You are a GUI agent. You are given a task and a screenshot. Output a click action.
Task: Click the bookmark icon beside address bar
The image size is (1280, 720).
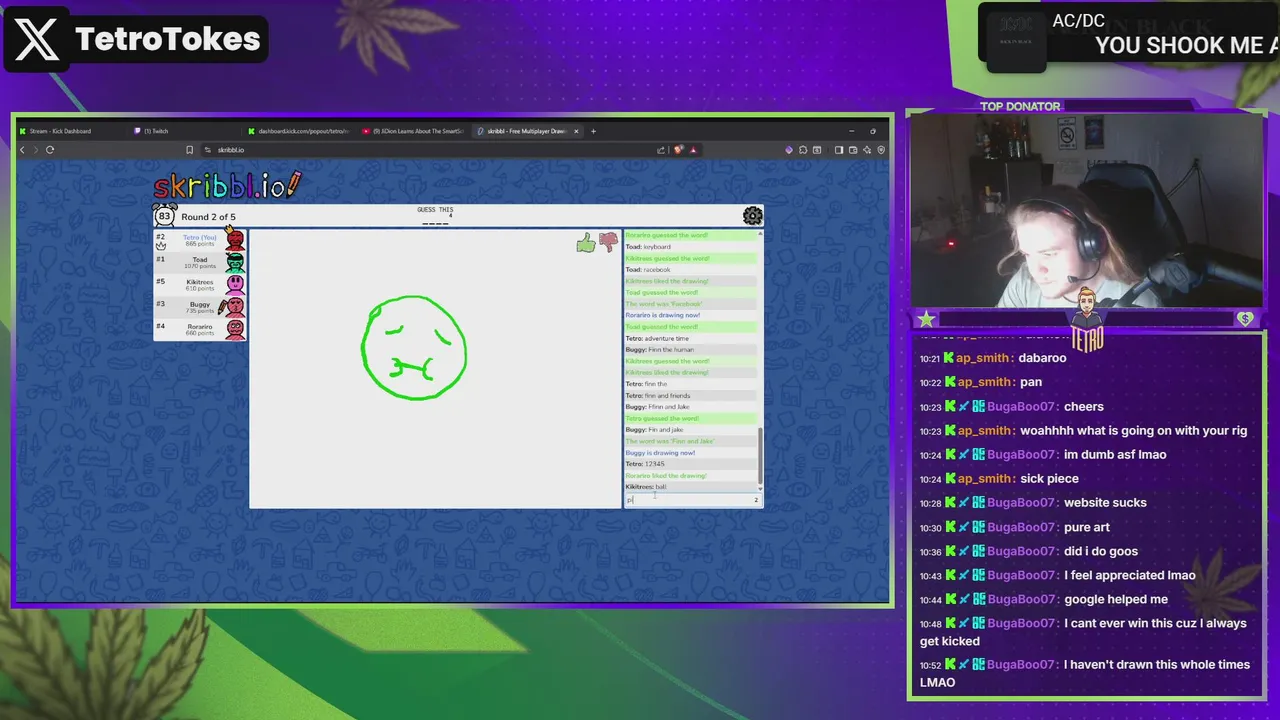coord(189,150)
